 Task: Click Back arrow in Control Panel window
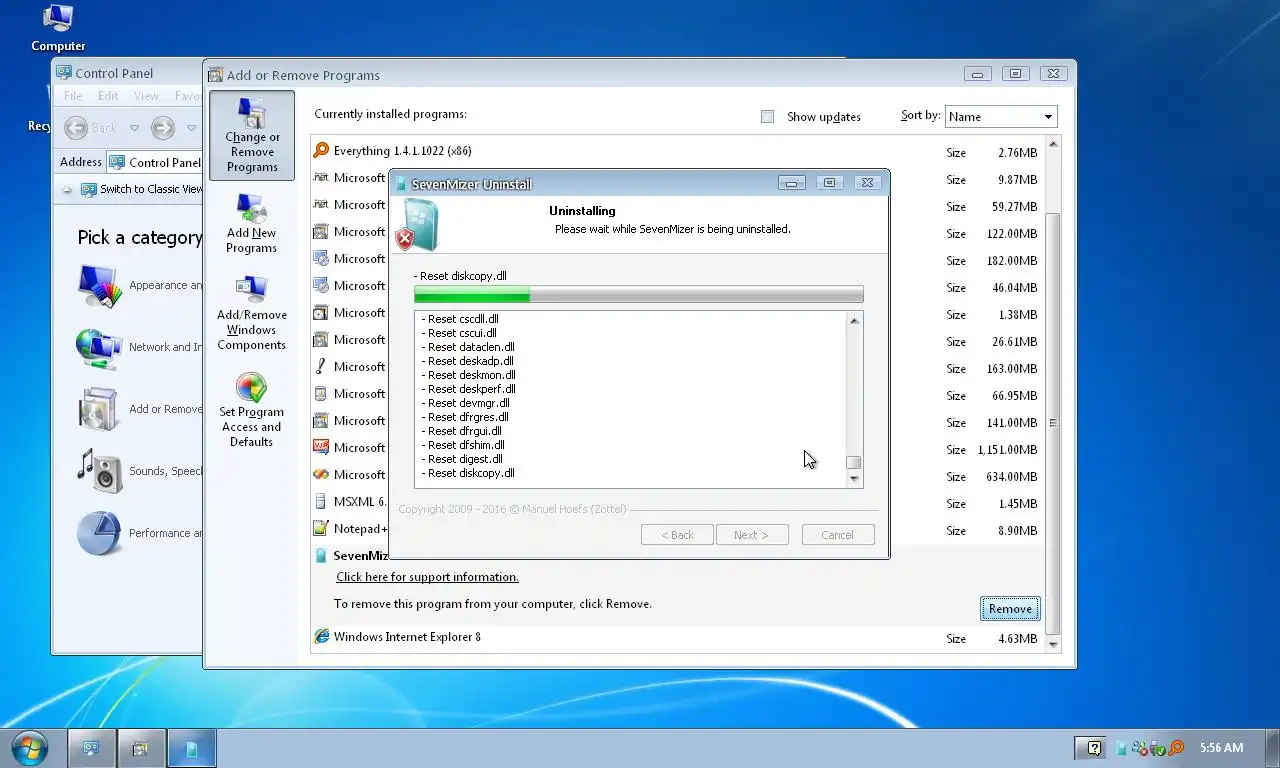coord(76,127)
